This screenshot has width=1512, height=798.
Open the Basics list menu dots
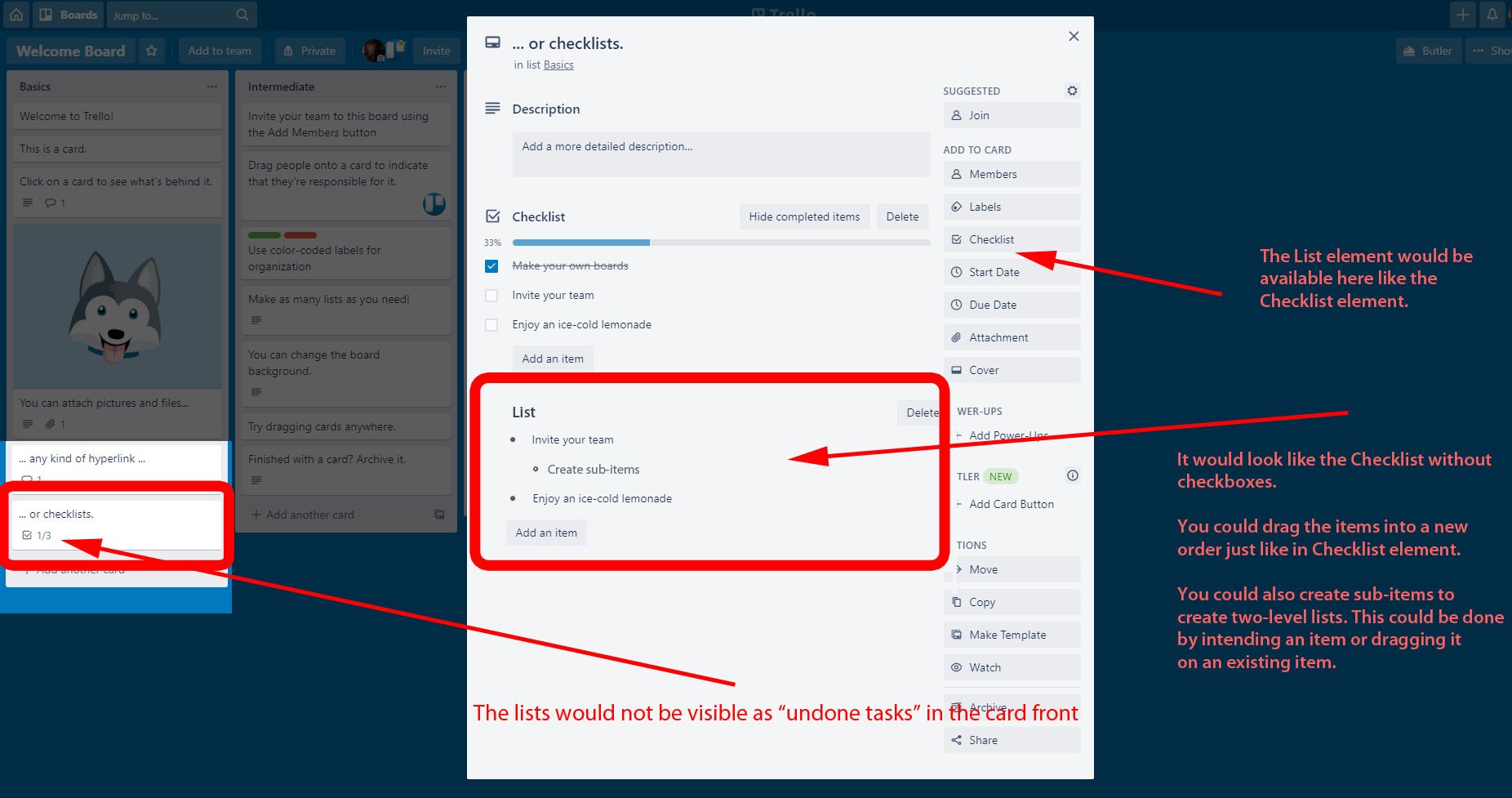click(x=212, y=87)
